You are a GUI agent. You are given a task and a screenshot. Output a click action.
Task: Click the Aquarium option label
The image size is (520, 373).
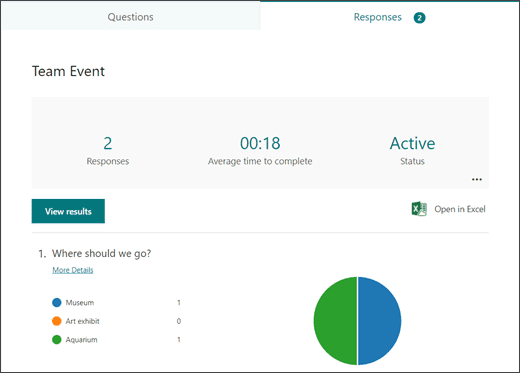tap(81, 340)
